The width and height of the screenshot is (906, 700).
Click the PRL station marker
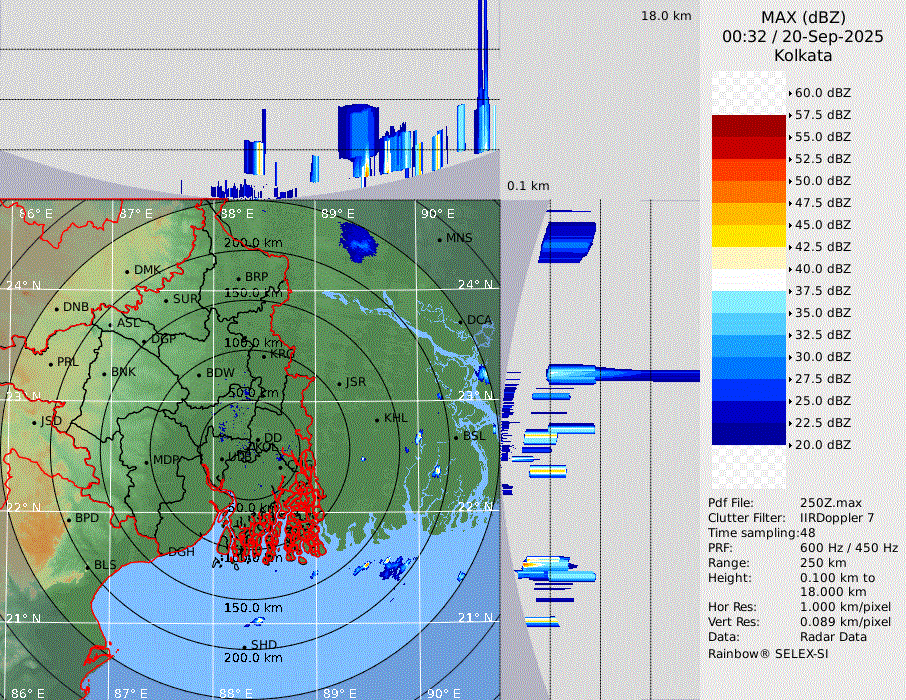(51, 363)
